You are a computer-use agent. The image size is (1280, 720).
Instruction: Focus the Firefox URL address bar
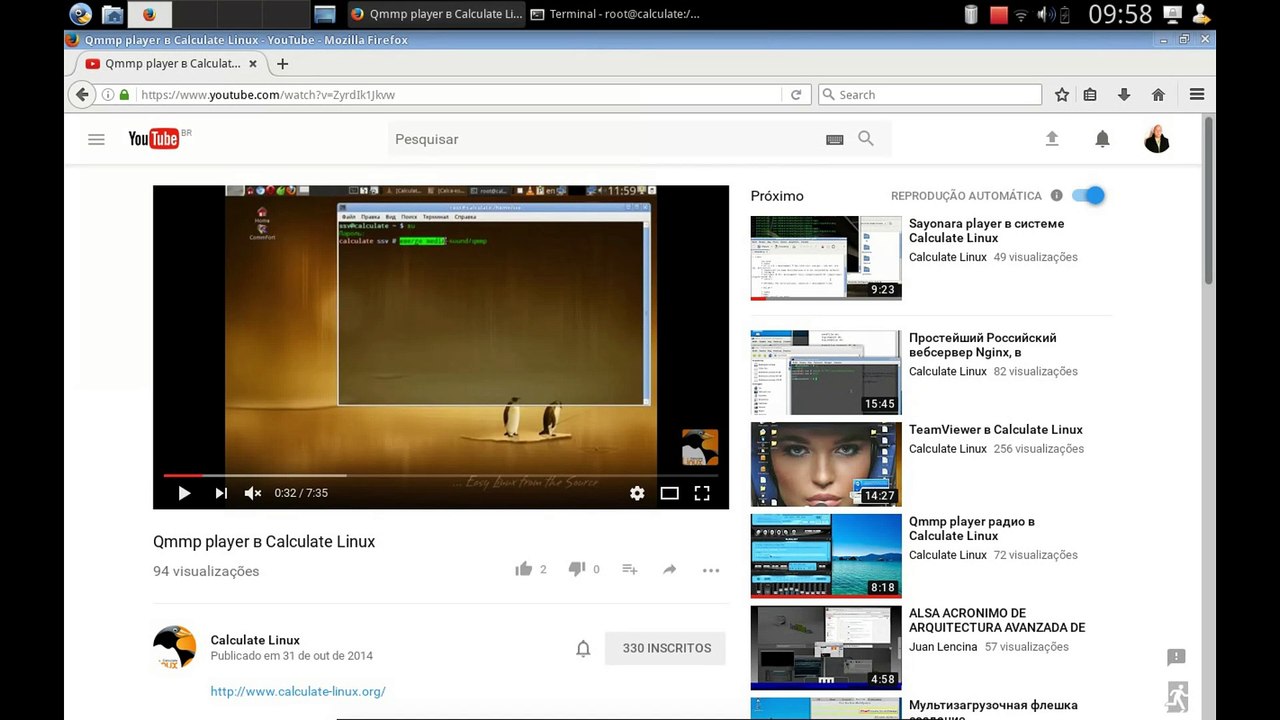460,95
